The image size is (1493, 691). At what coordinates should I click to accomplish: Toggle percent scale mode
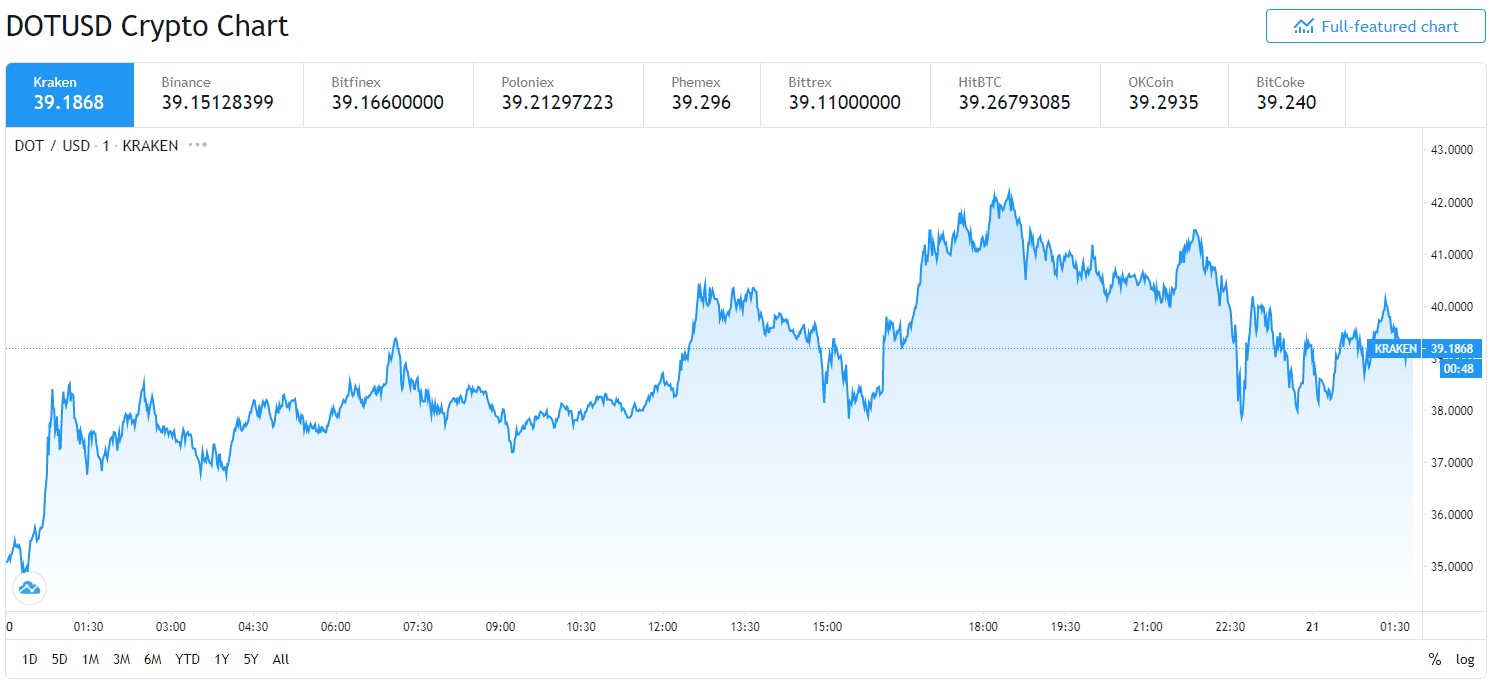(x=1435, y=659)
